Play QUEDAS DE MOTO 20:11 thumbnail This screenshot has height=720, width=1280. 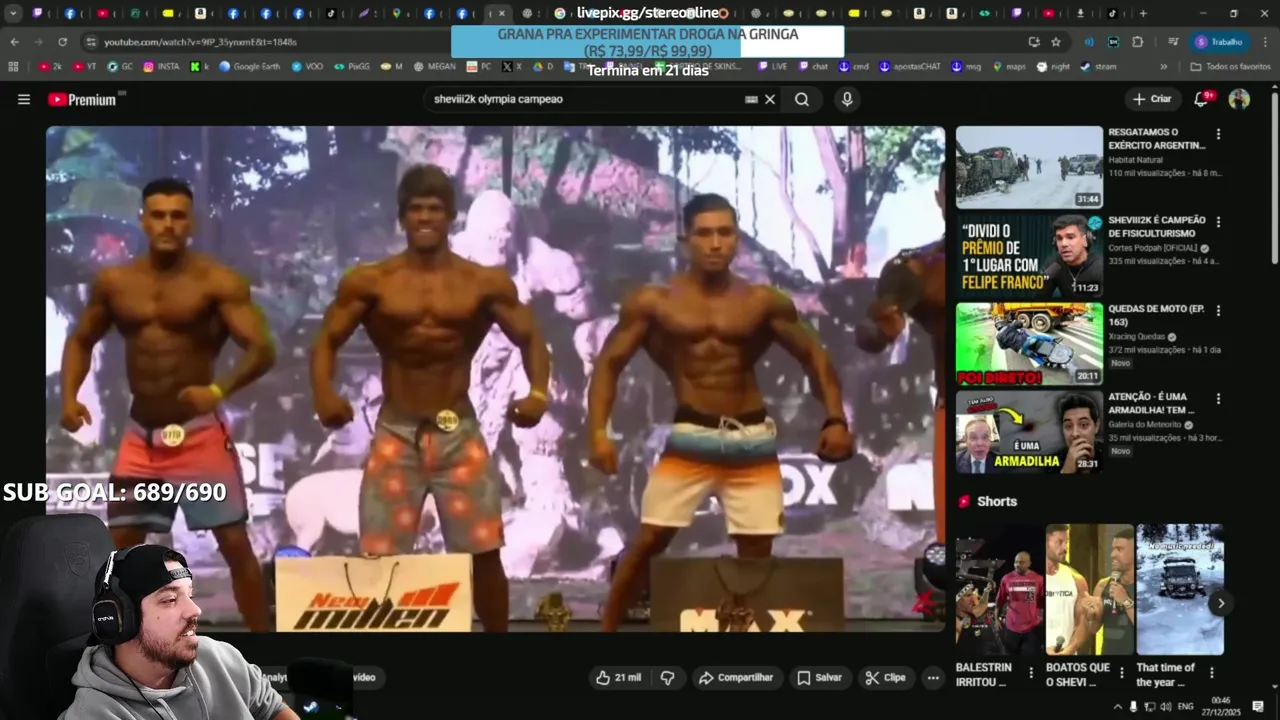point(1029,344)
